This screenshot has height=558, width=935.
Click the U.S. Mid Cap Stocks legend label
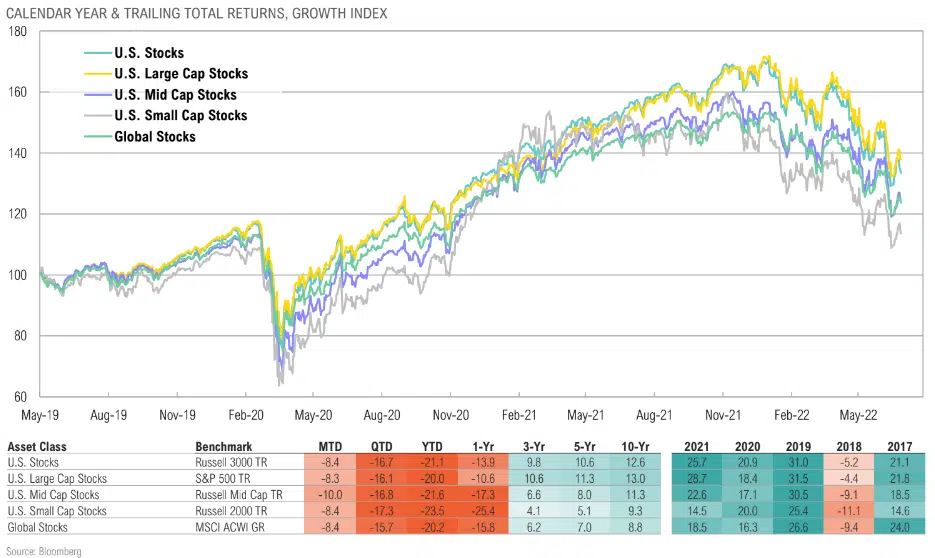coord(175,95)
